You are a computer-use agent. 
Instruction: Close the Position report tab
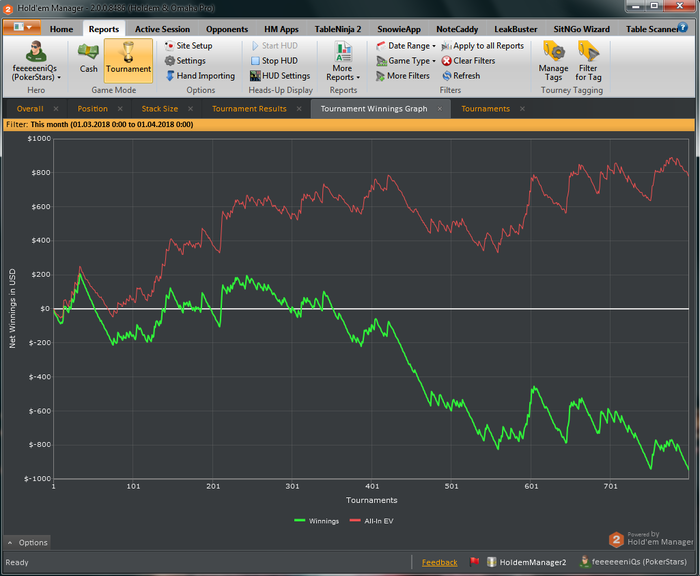click(120, 109)
